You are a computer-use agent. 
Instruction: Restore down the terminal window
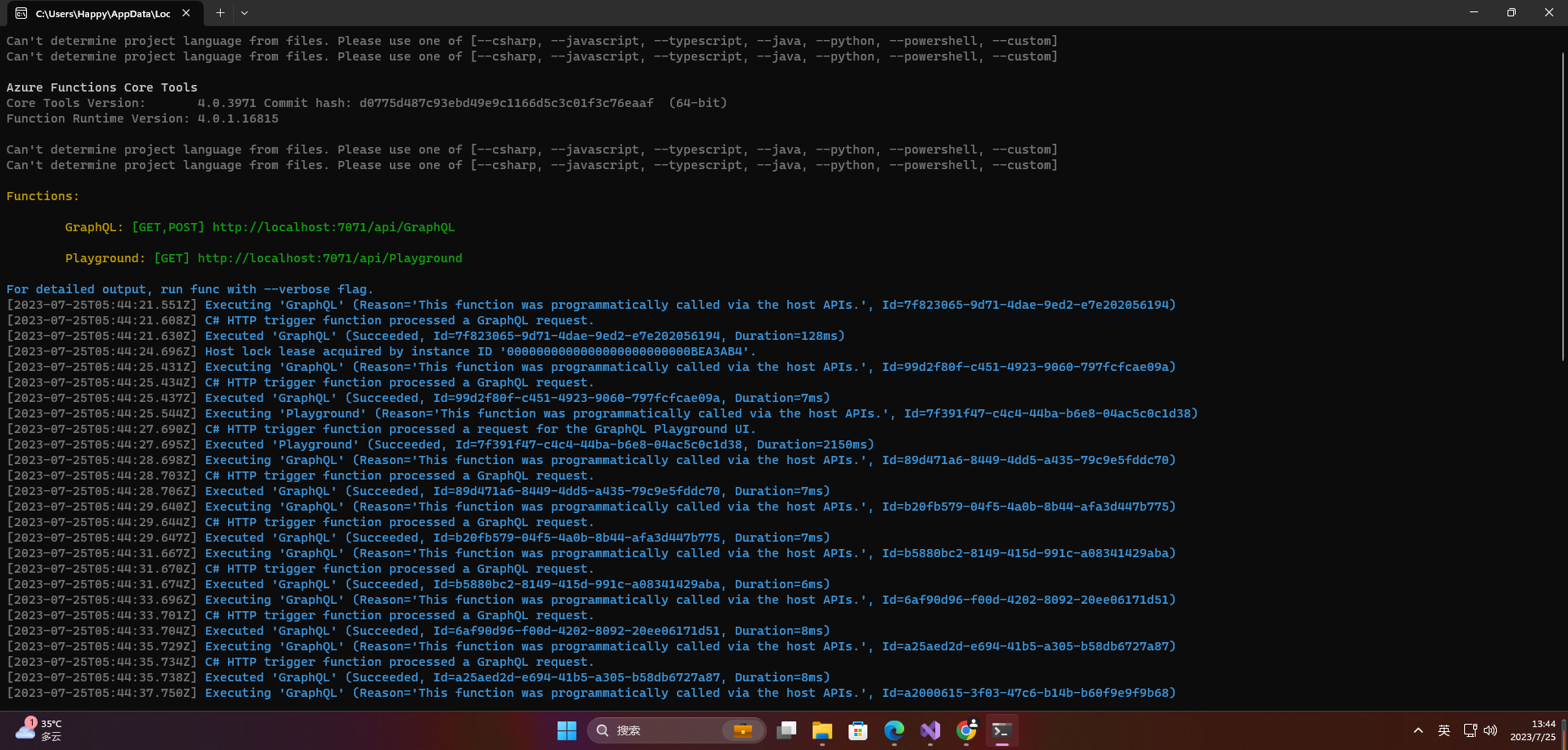1512,12
